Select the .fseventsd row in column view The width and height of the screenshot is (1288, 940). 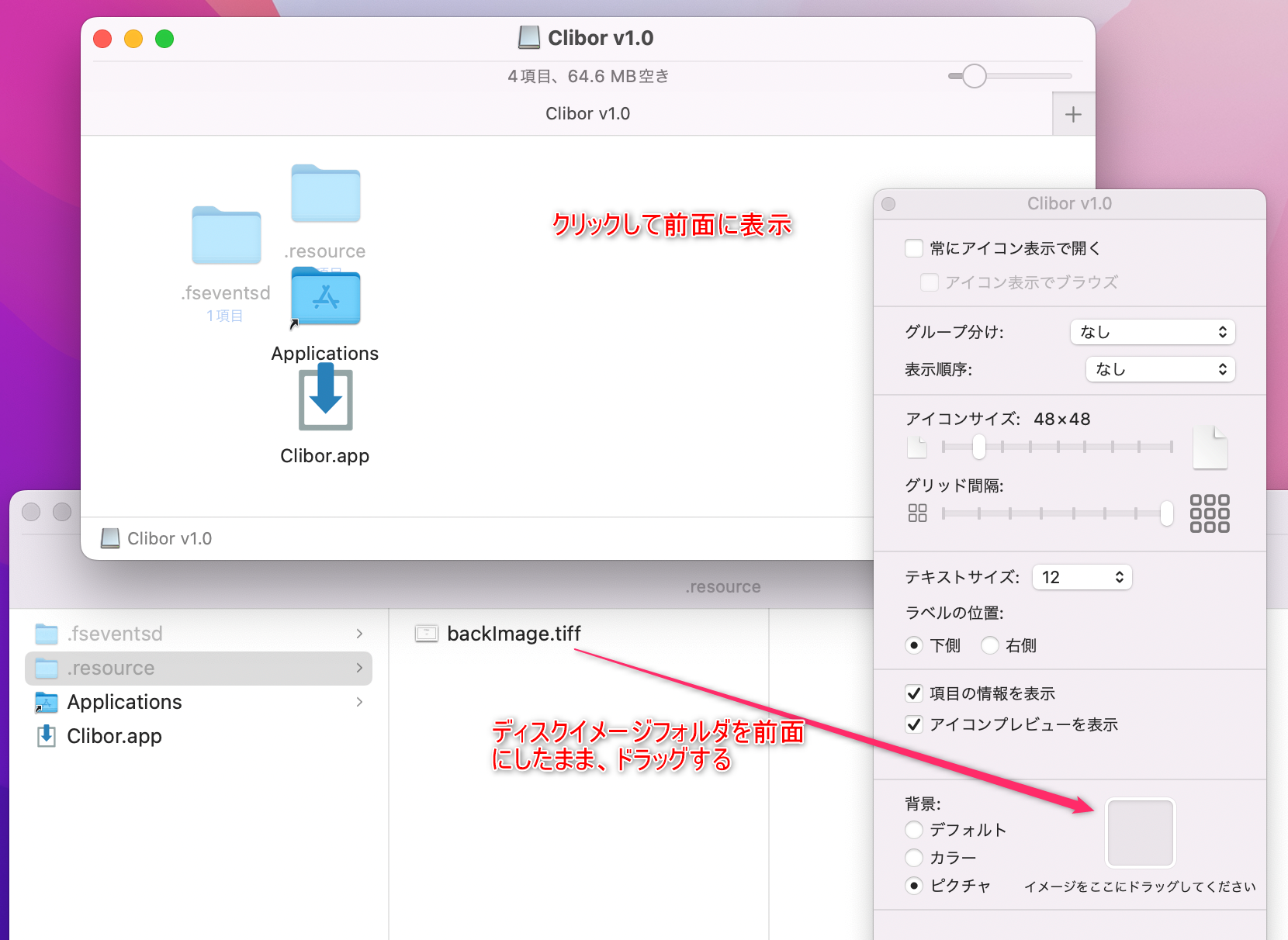tap(199, 634)
